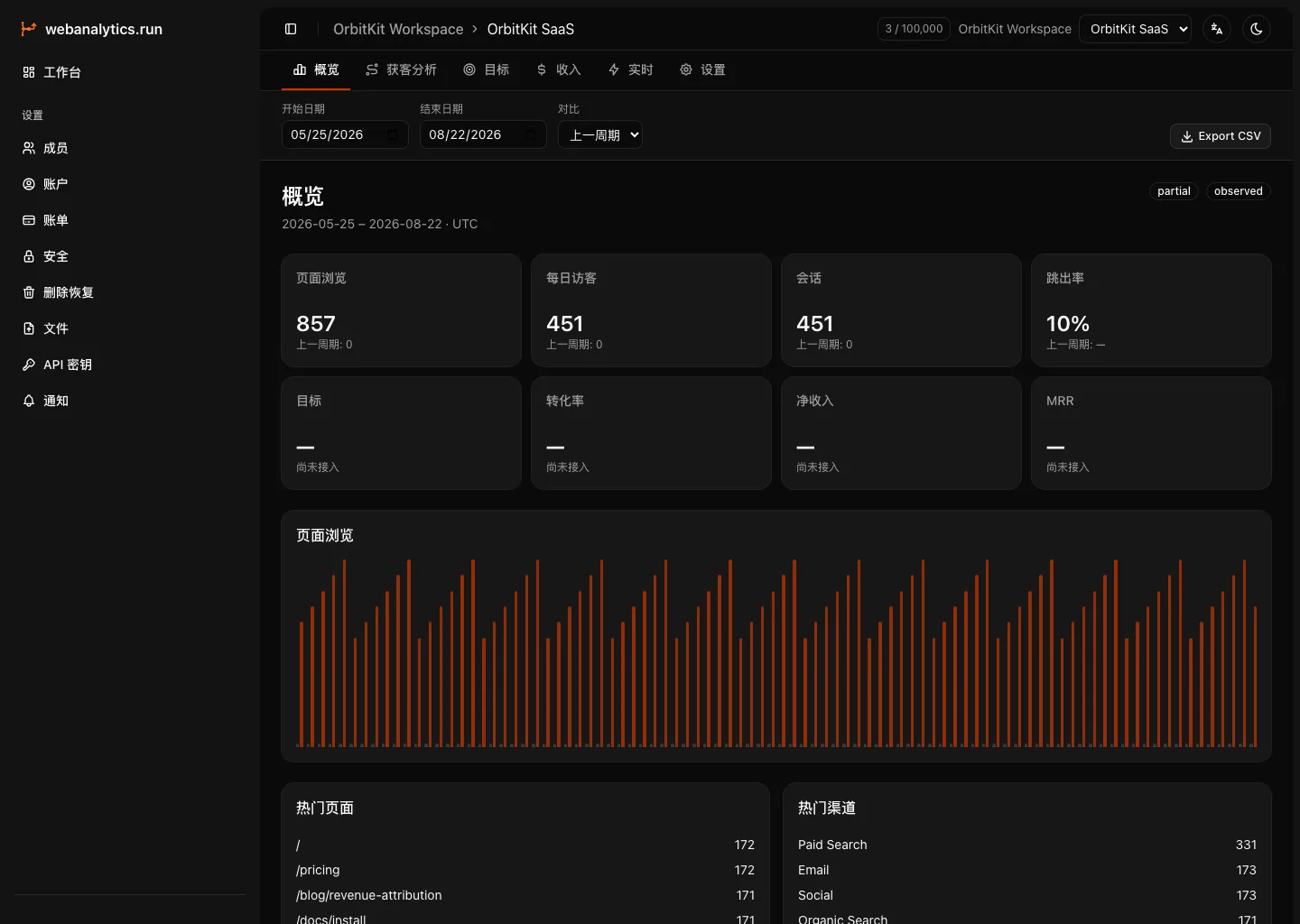The height and width of the screenshot is (924, 1300).
Task: Click the 转化率 not-connected card
Action: 652,433
